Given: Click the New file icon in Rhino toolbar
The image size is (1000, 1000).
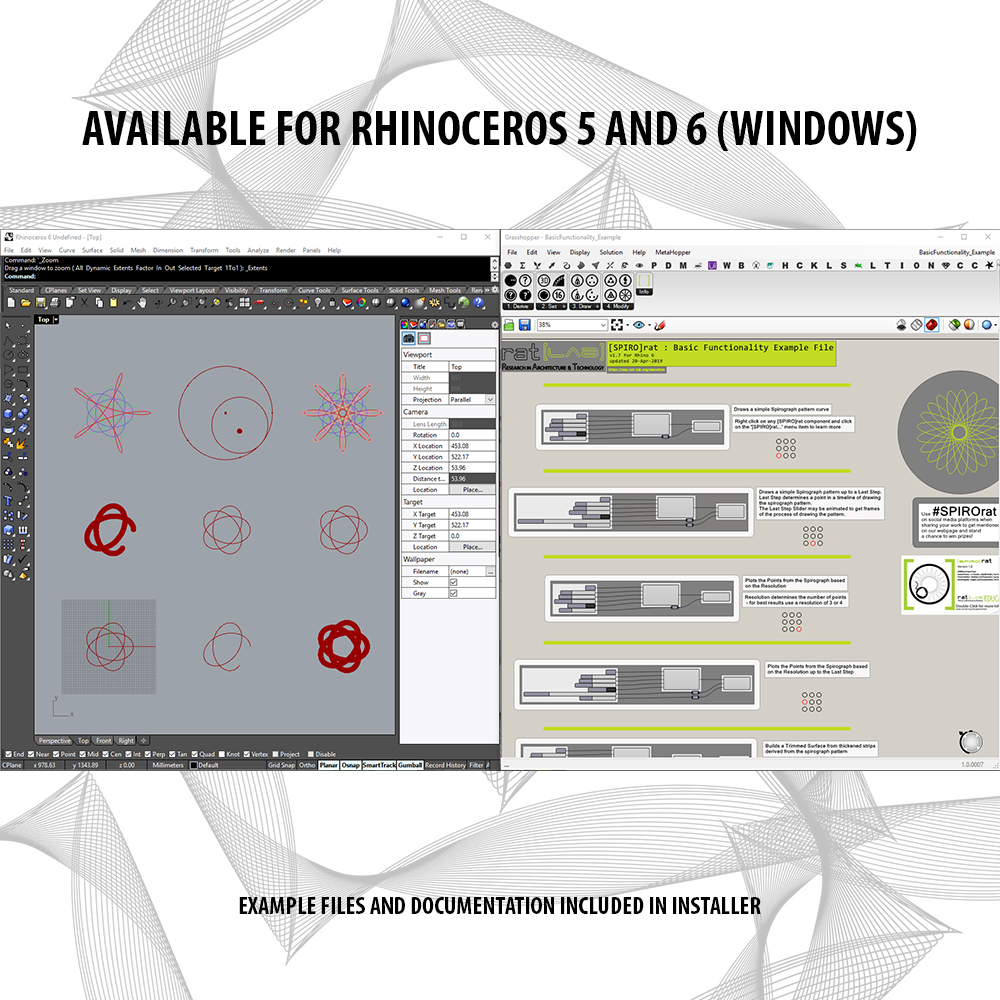Looking at the screenshot, I should point(11,303).
